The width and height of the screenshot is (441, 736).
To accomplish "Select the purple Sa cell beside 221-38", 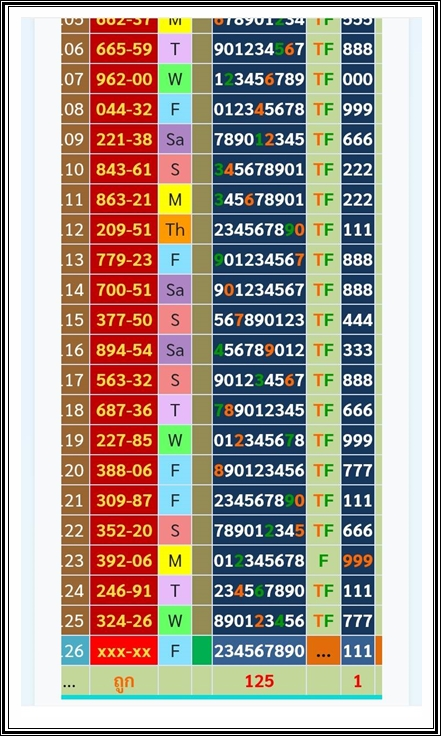I will pos(175,139).
